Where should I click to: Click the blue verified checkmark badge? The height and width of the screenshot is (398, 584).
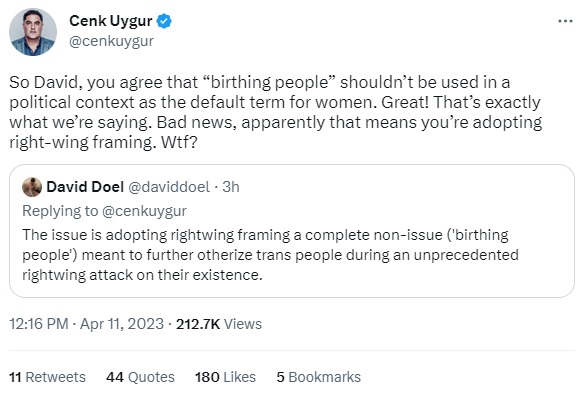[164, 21]
